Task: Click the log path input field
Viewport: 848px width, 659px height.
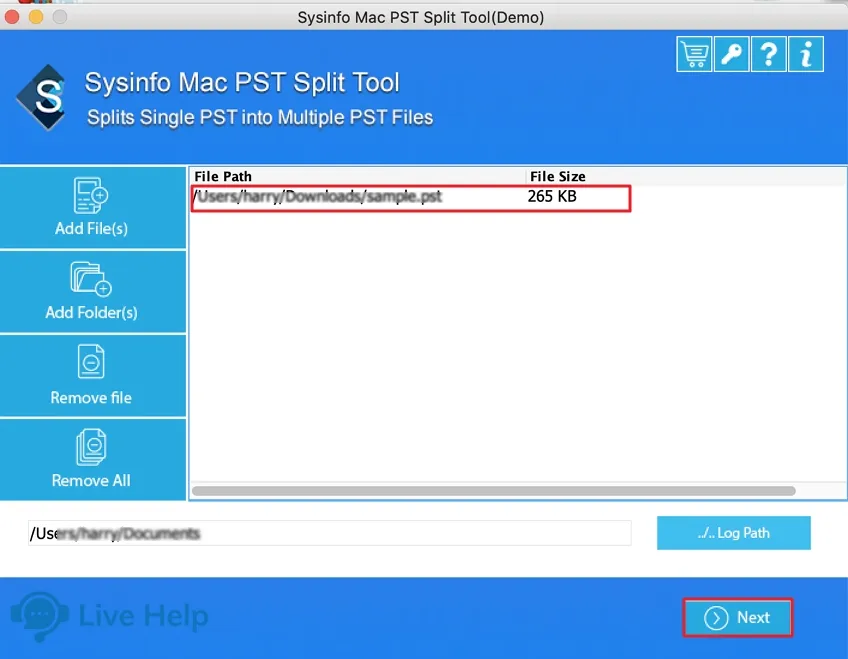Action: point(329,534)
